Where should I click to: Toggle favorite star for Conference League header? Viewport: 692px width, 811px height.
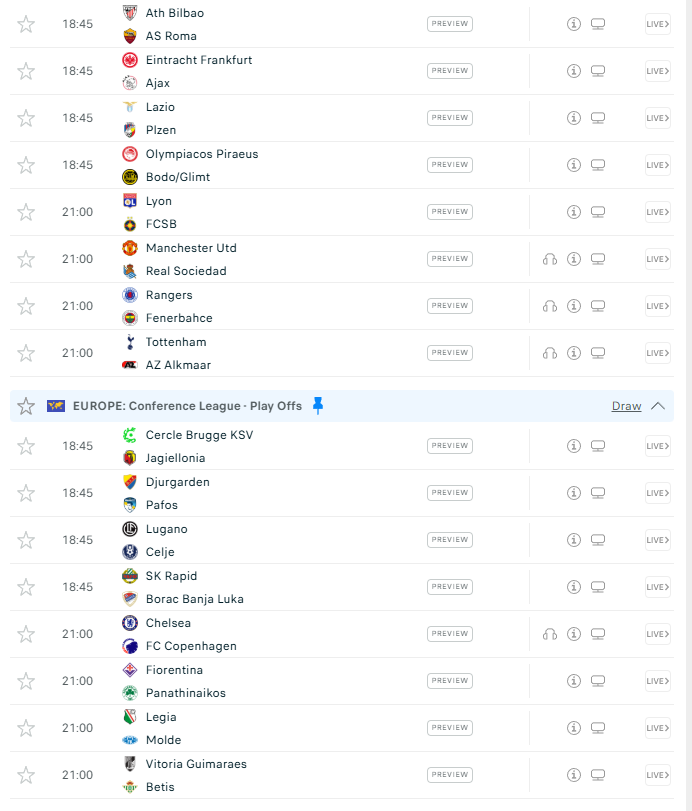coord(26,406)
